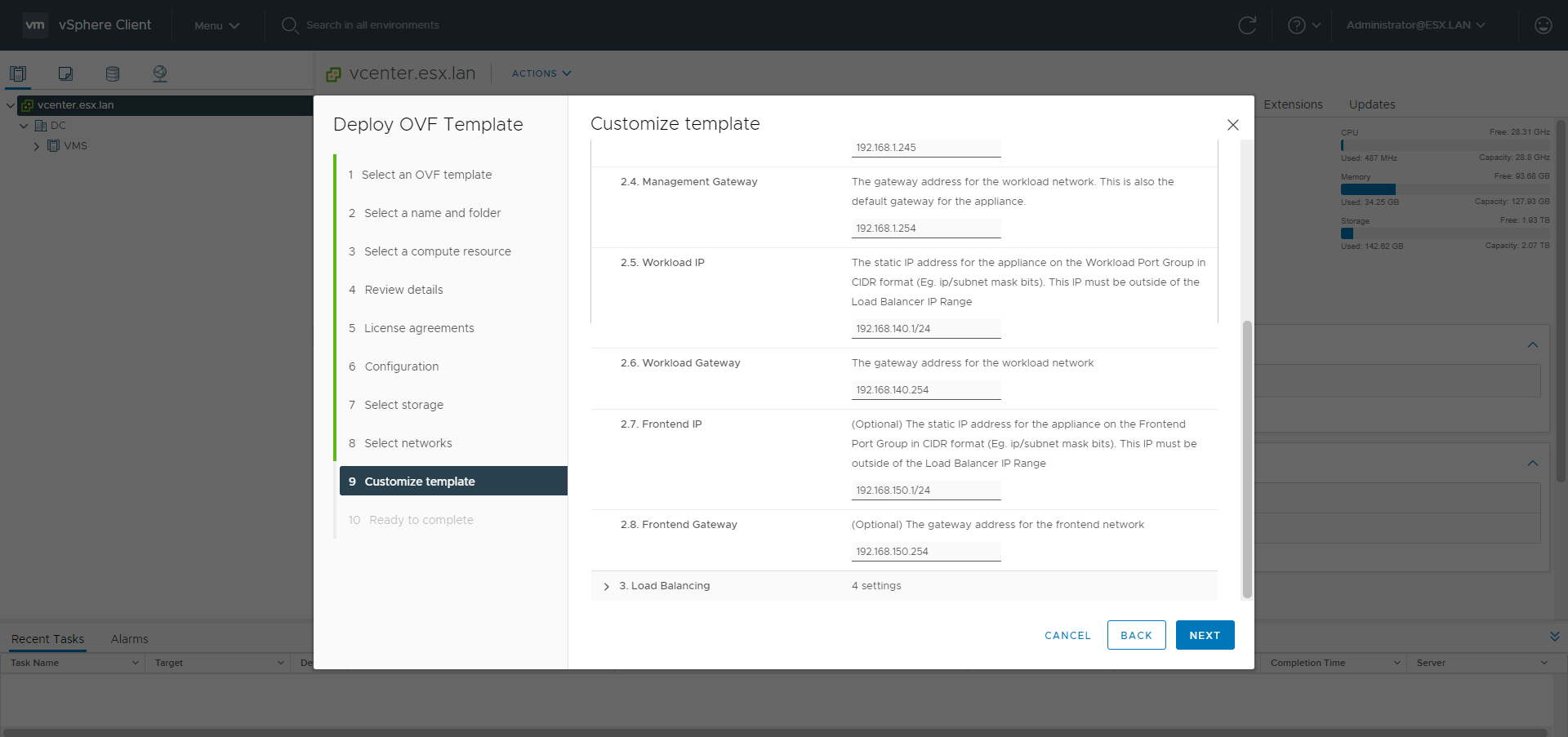Click the refresh icon in top bar

point(1247,25)
